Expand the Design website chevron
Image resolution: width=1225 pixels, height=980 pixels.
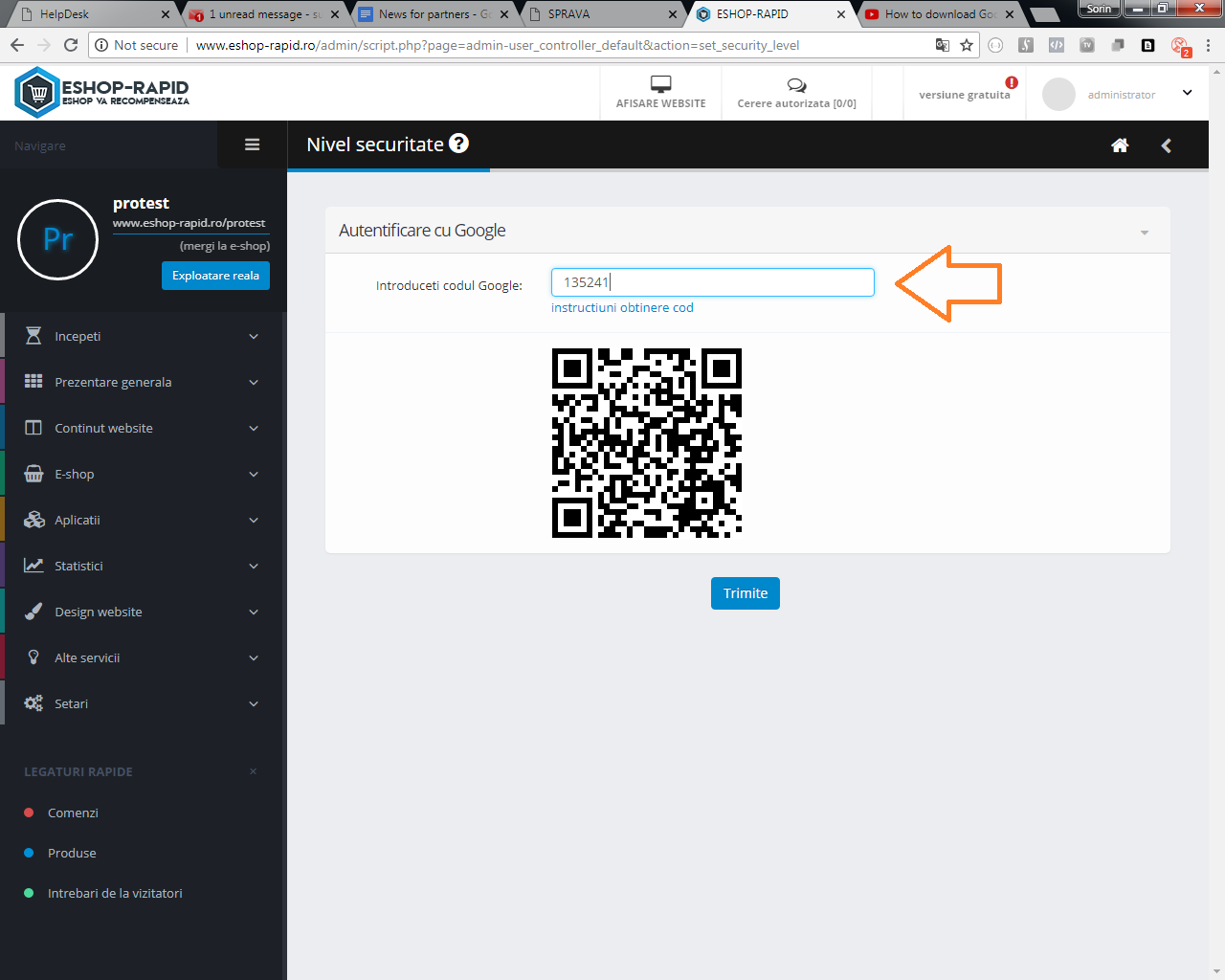coord(254,612)
